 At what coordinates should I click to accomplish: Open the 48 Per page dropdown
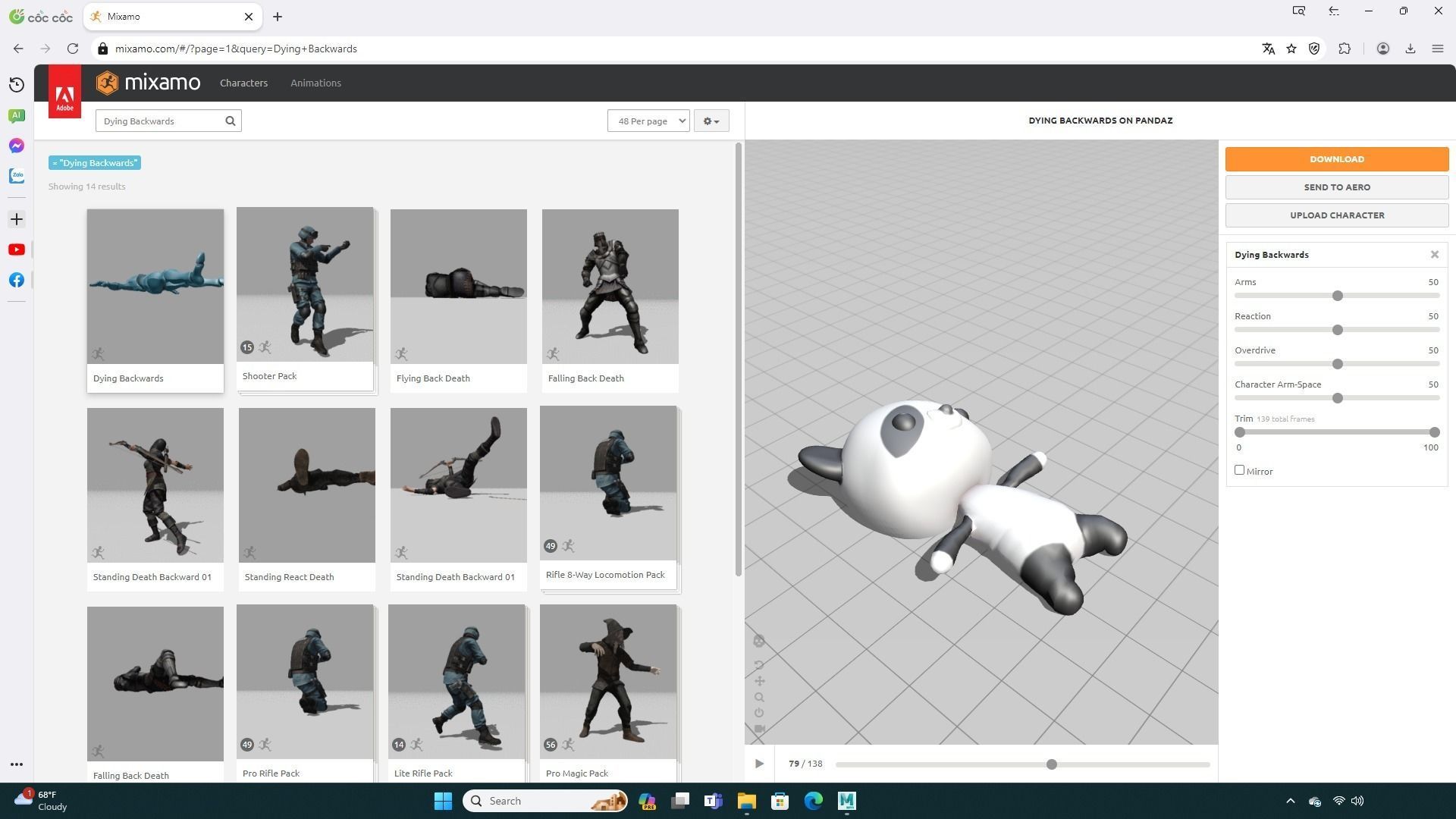click(648, 121)
